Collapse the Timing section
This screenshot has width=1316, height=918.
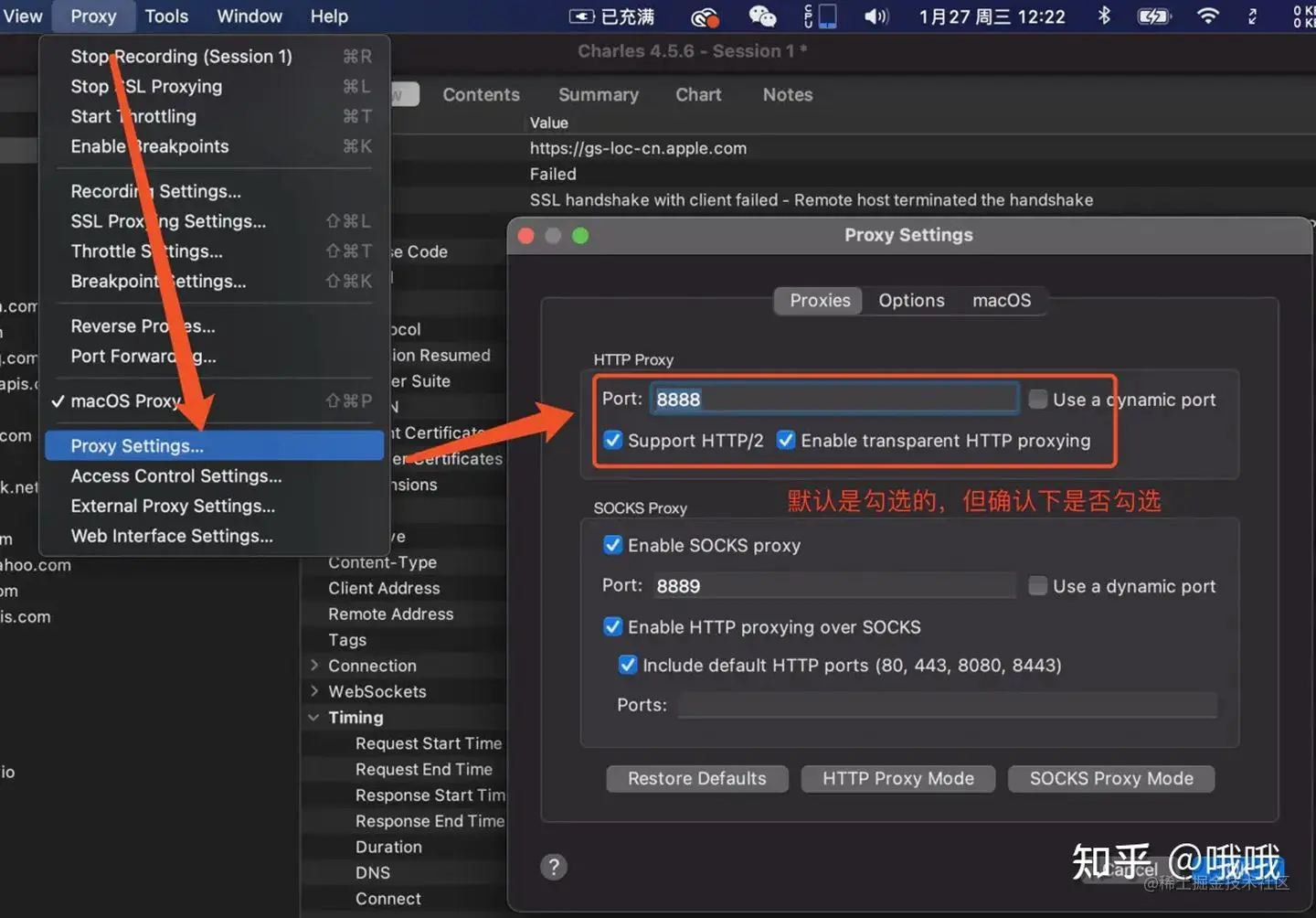pos(314,718)
